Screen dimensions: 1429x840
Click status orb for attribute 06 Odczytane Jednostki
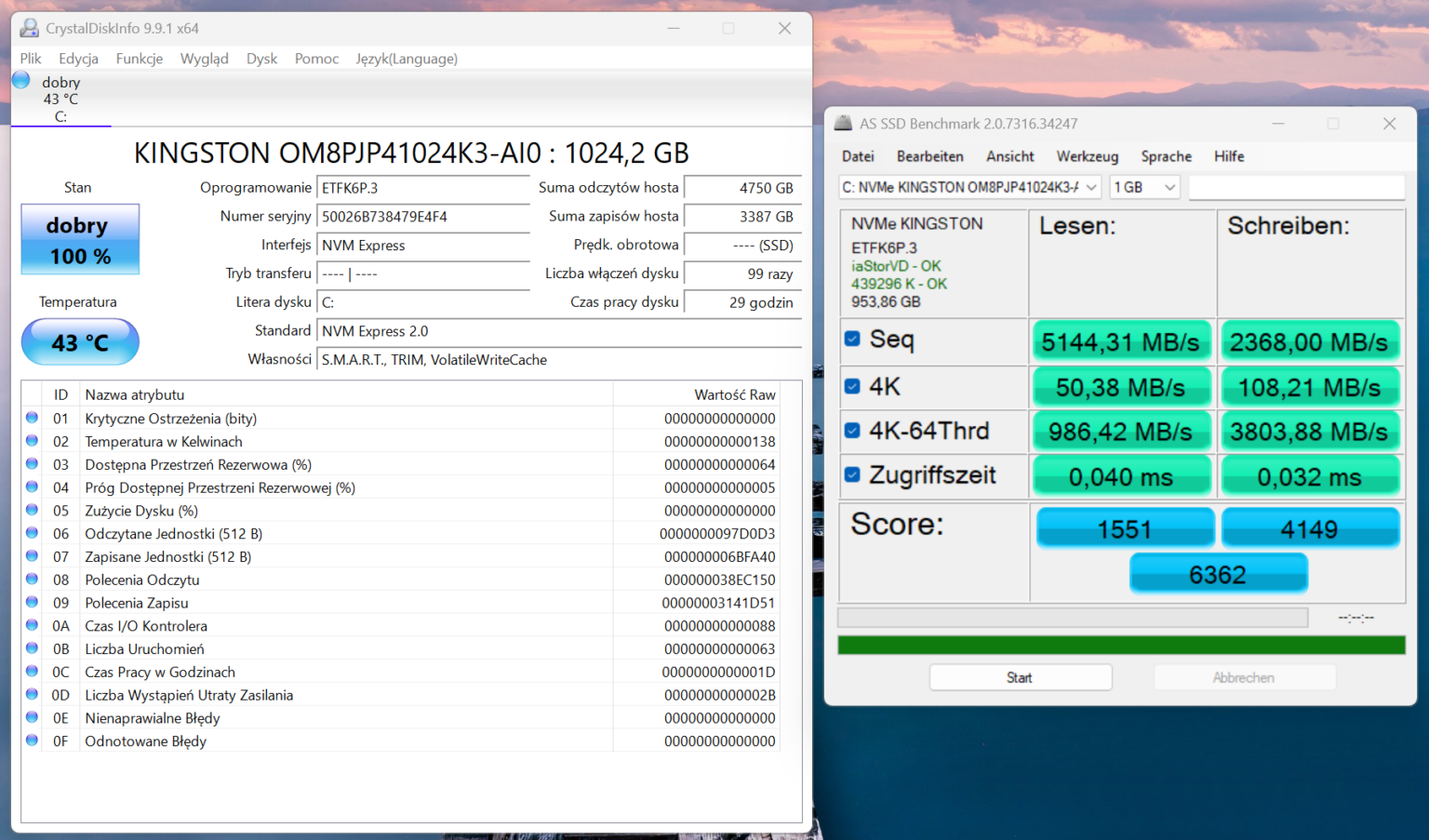[32, 533]
